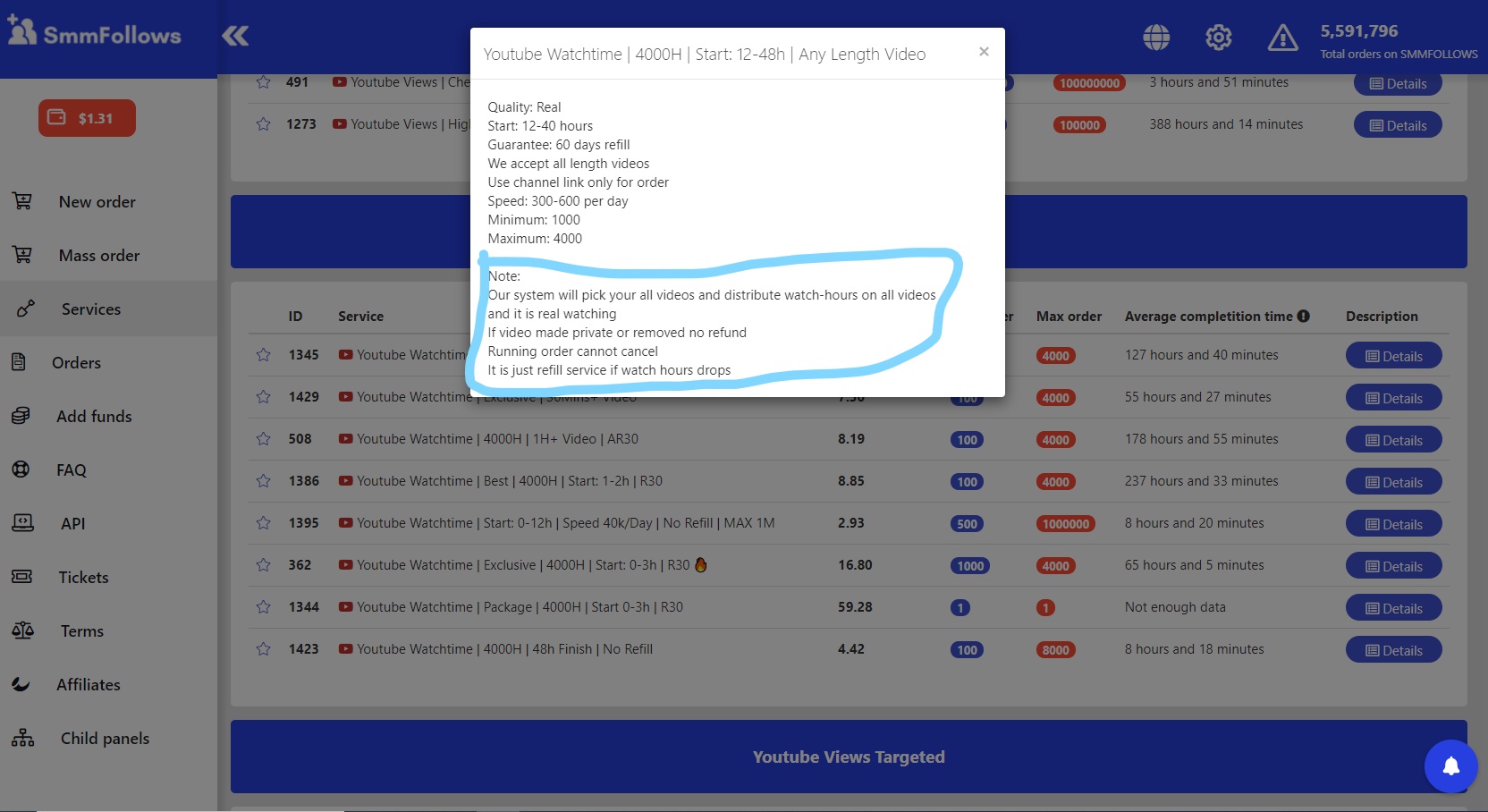
Task: Open the settings gear icon
Action: pyautogui.click(x=1219, y=37)
